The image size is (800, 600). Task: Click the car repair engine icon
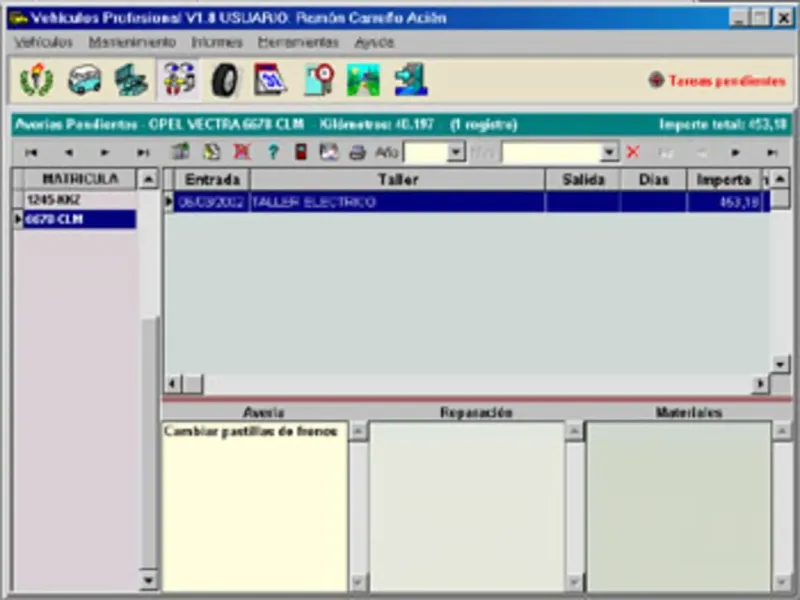point(131,80)
